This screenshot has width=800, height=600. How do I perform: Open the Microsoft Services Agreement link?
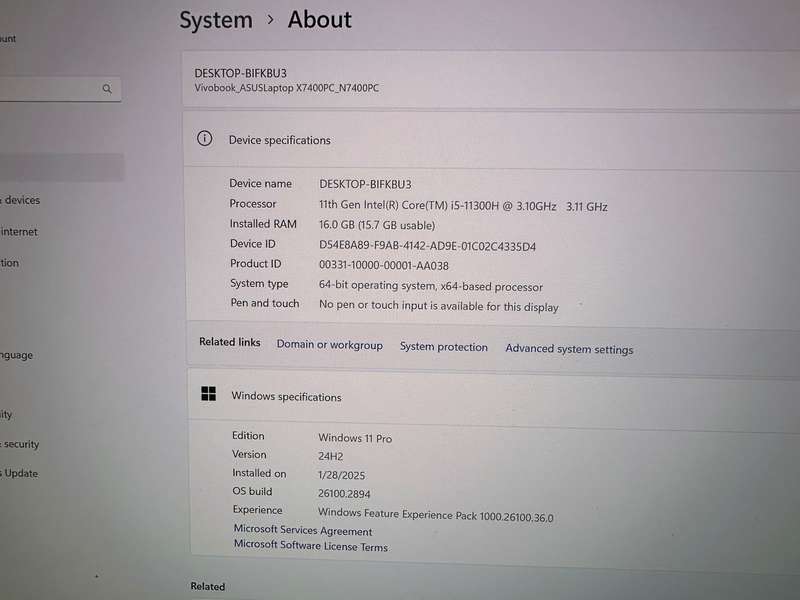[x=303, y=530]
